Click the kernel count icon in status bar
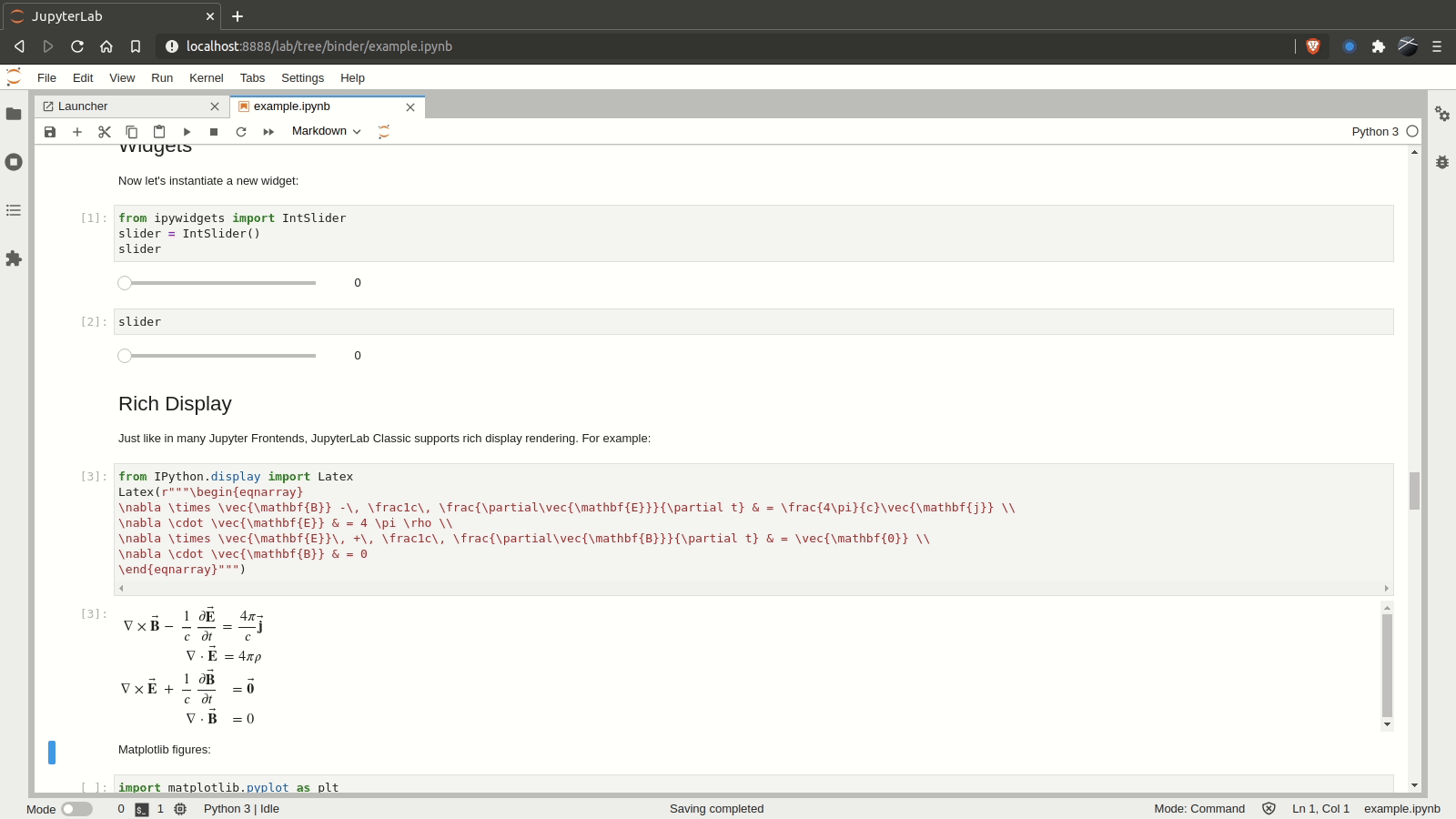This screenshot has width=1456, height=819. (x=180, y=809)
